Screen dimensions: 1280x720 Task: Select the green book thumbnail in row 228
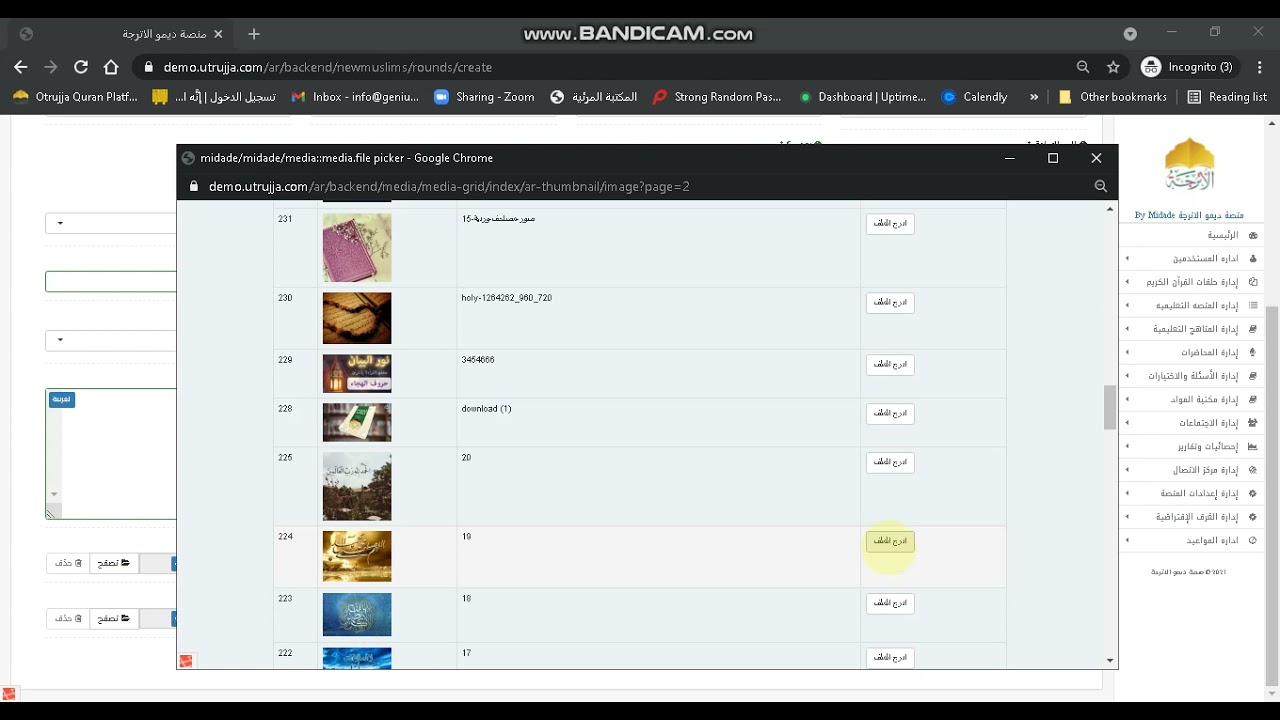(357, 423)
